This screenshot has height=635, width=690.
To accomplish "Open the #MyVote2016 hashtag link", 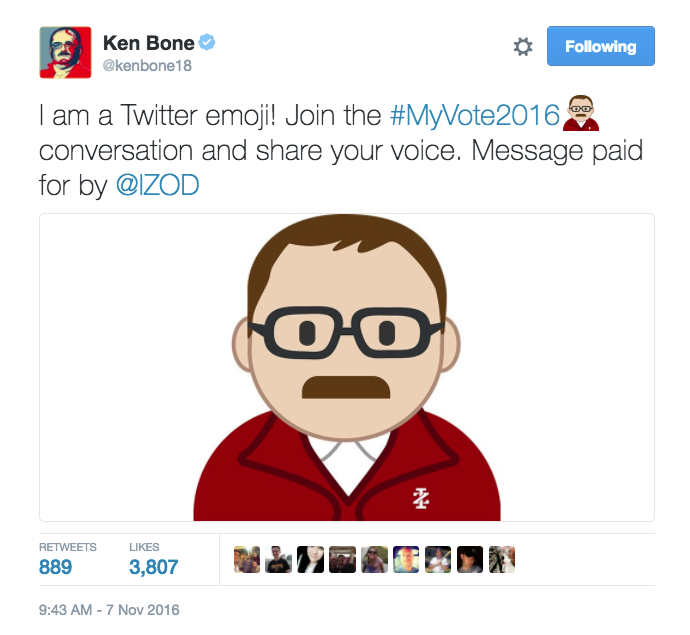I will click(474, 115).
